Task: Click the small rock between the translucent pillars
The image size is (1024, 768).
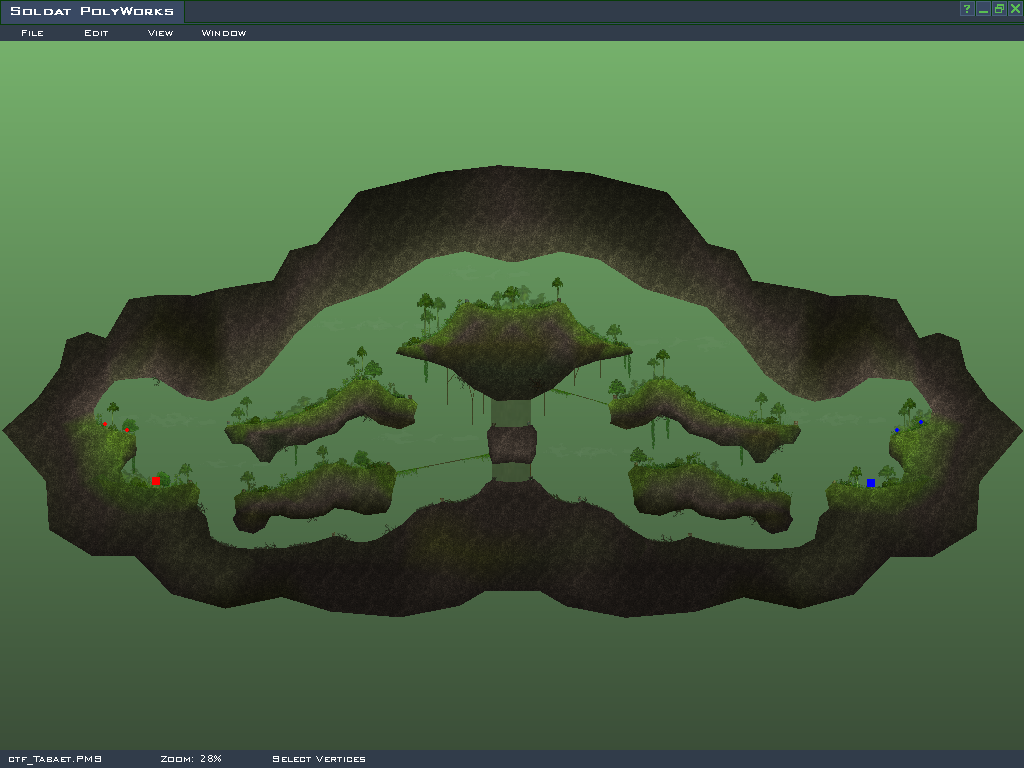Action: coord(513,443)
